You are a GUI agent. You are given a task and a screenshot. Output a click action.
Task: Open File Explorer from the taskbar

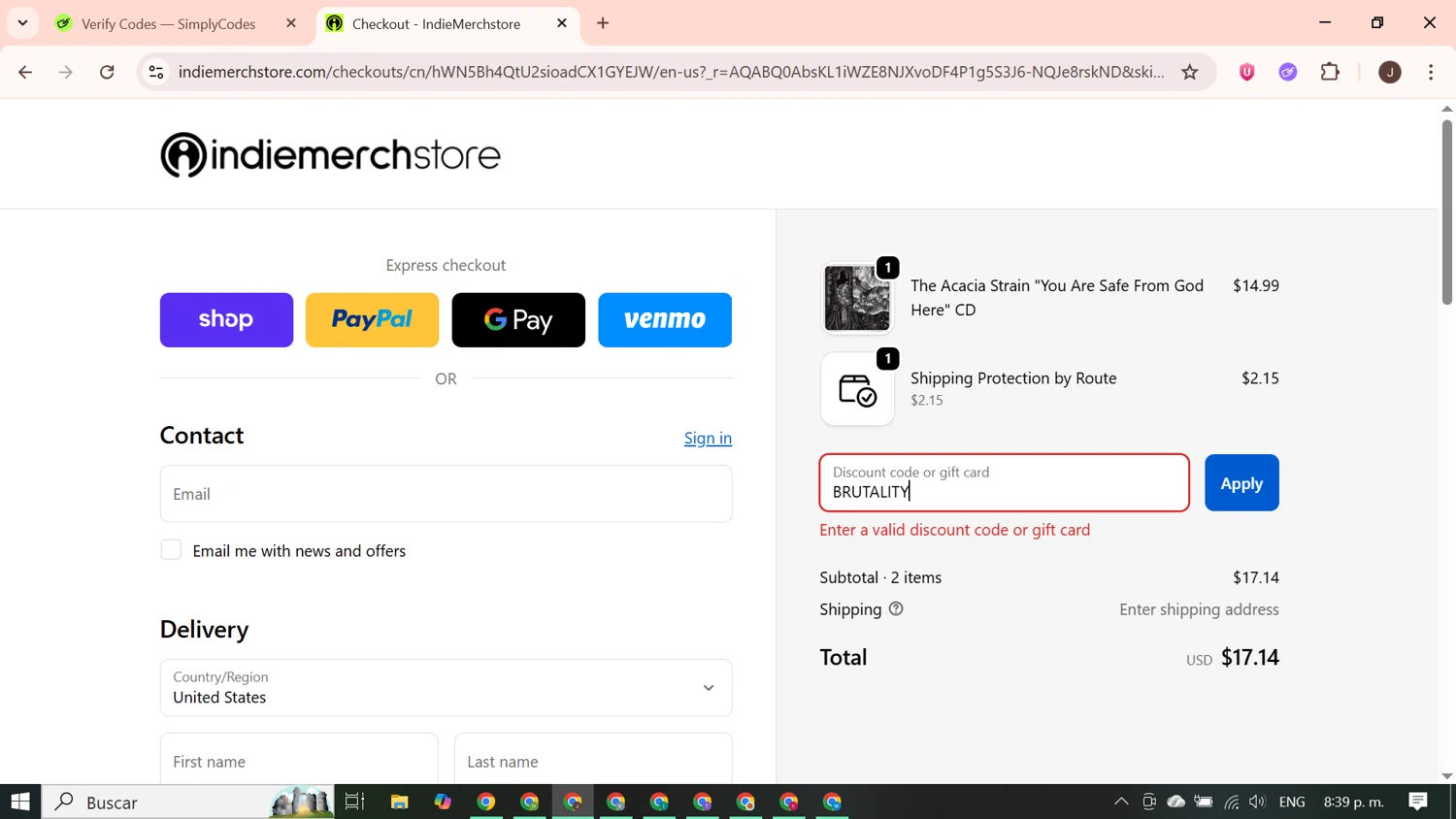click(399, 802)
